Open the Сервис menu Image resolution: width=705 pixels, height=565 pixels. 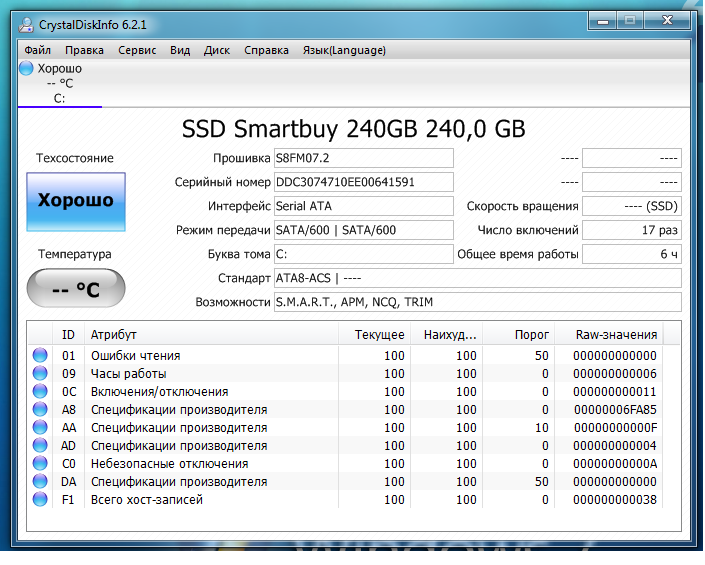pyautogui.click(x=137, y=50)
